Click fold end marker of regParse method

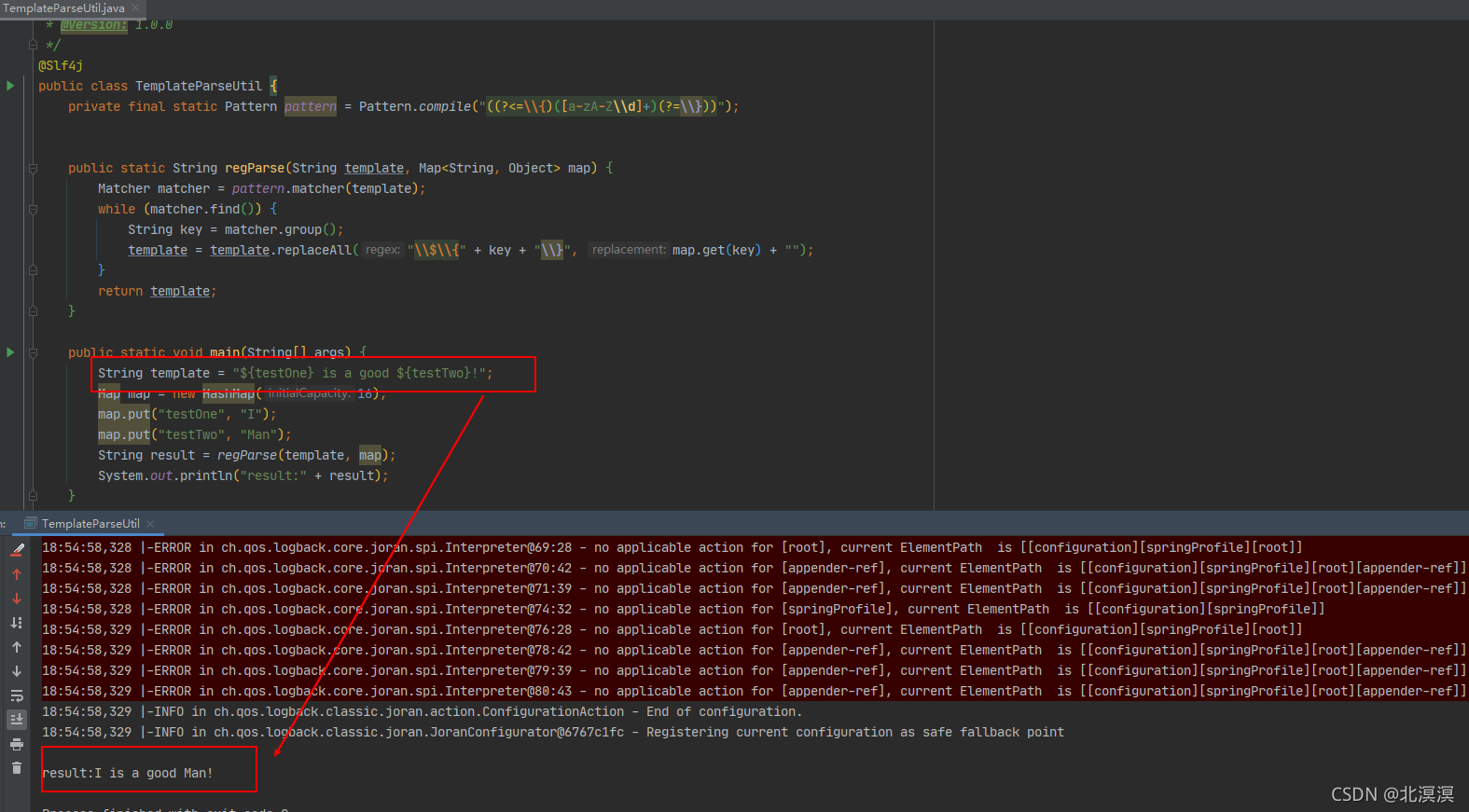33,311
